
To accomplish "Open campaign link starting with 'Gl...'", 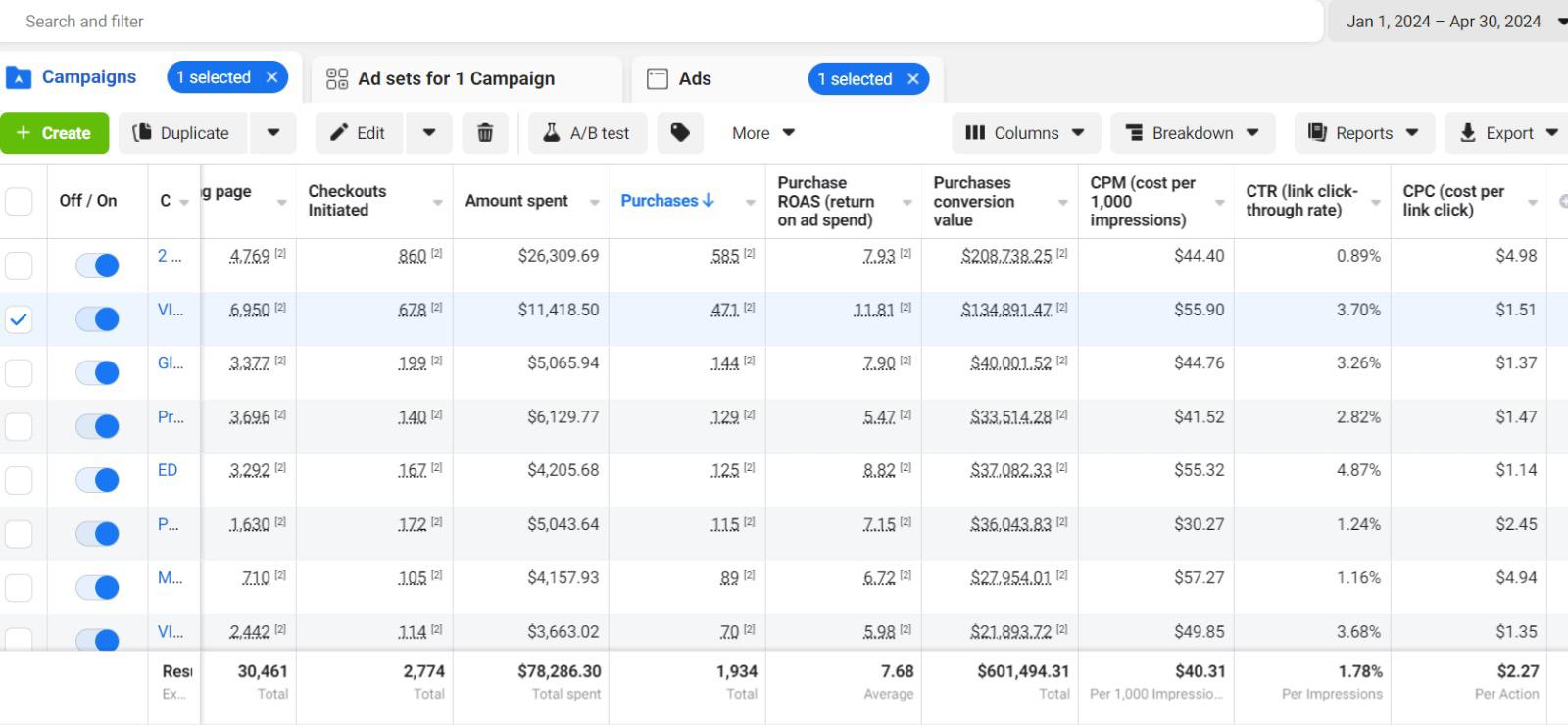I will 171,362.
